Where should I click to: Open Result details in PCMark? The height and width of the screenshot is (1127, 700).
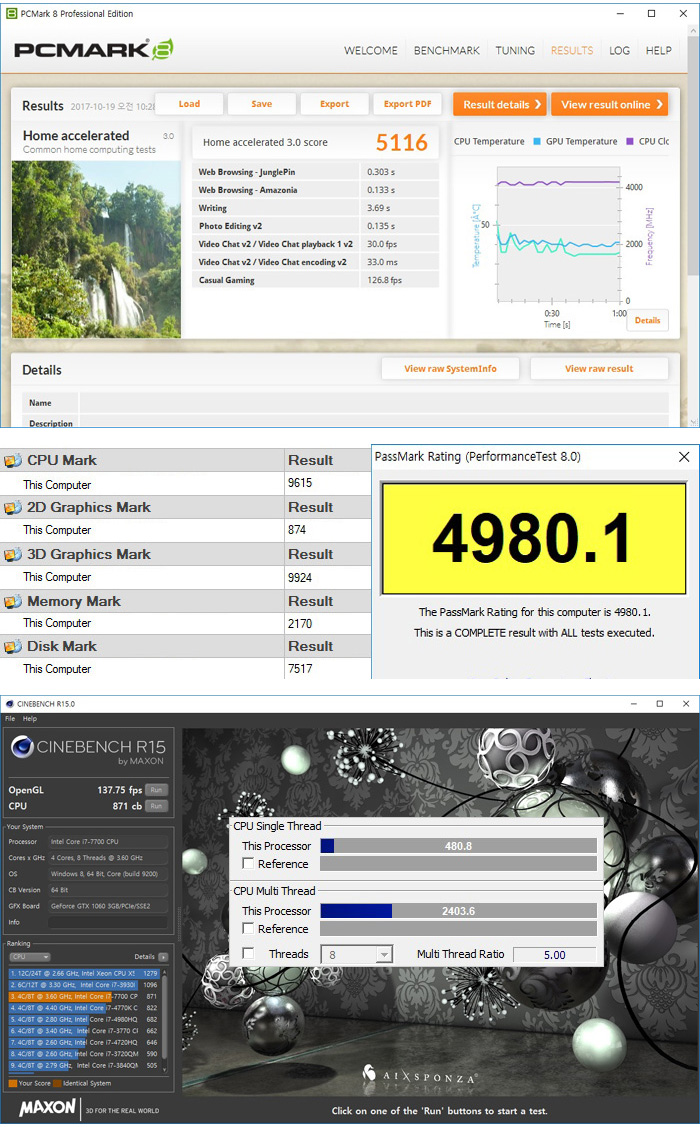(x=500, y=104)
